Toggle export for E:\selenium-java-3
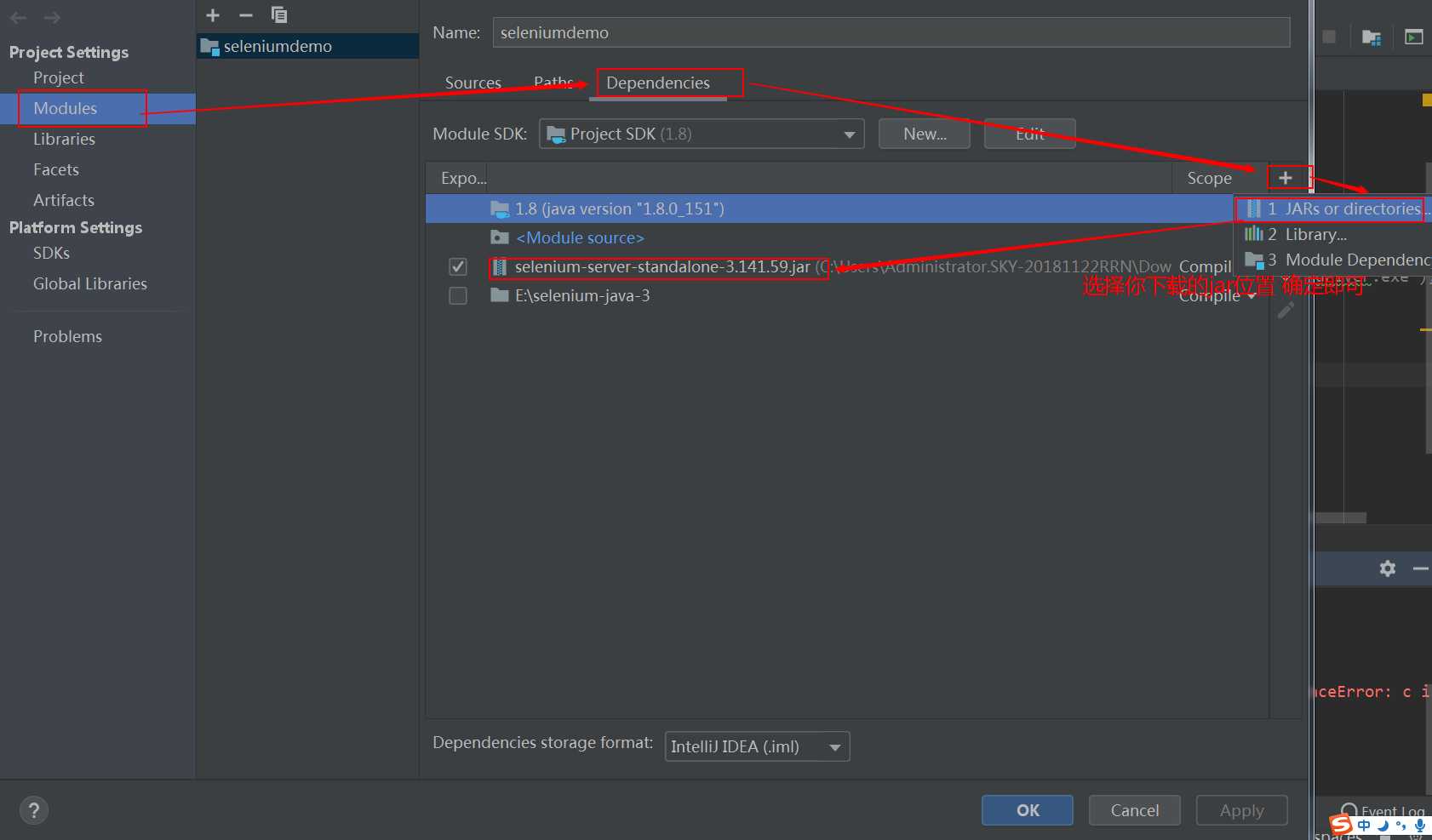 [458, 296]
